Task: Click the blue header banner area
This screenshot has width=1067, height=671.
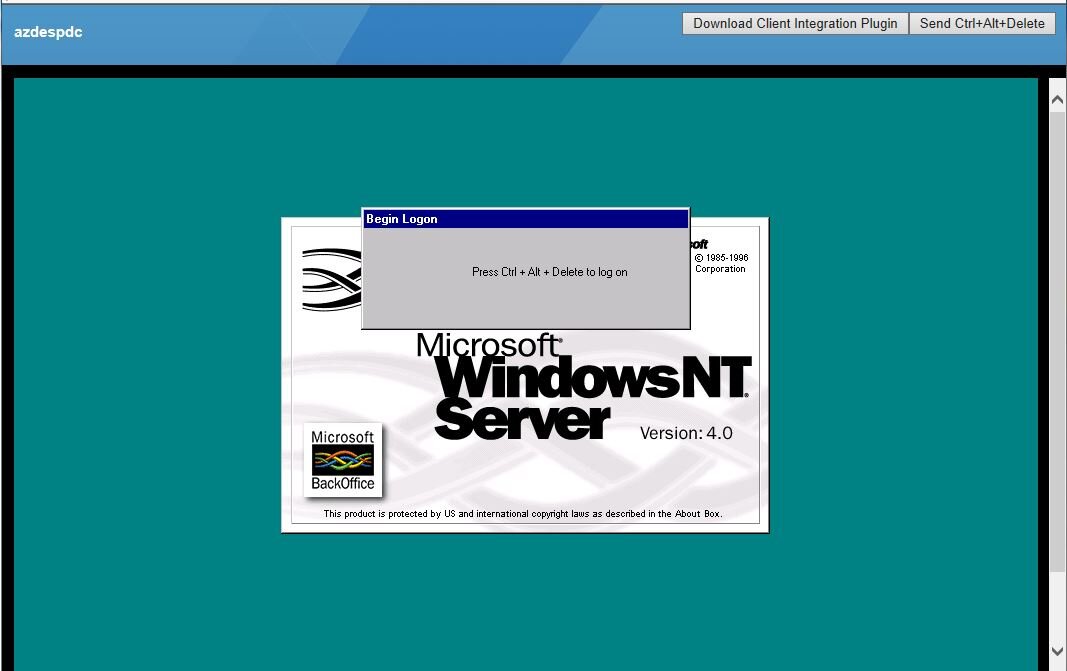Action: point(400,35)
